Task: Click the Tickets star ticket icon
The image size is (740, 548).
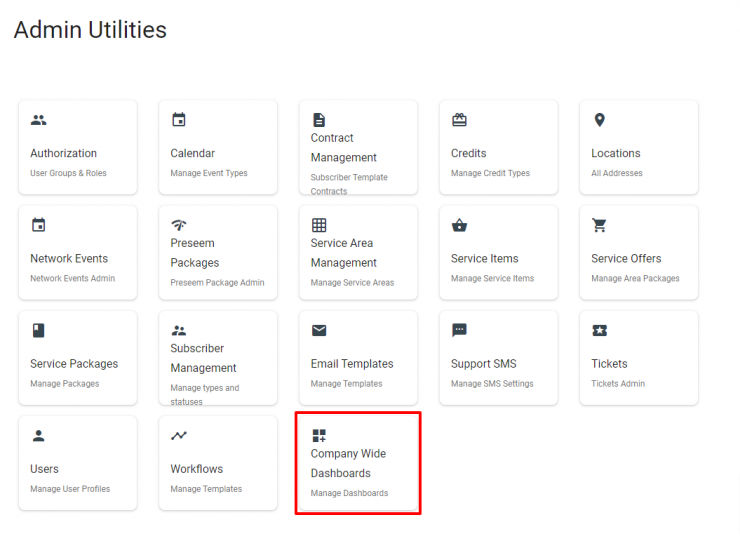Action: pyautogui.click(x=599, y=330)
